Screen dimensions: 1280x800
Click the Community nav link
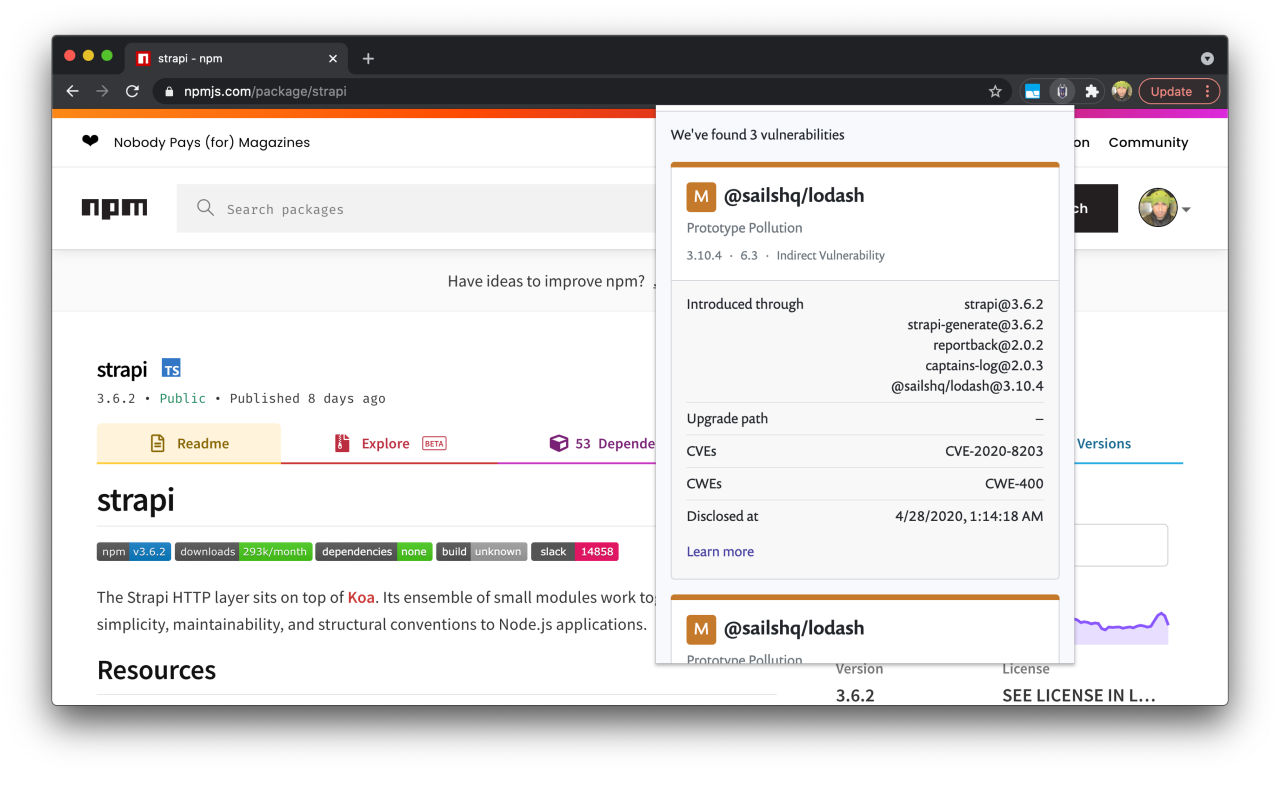pyautogui.click(x=1148, y=142)
